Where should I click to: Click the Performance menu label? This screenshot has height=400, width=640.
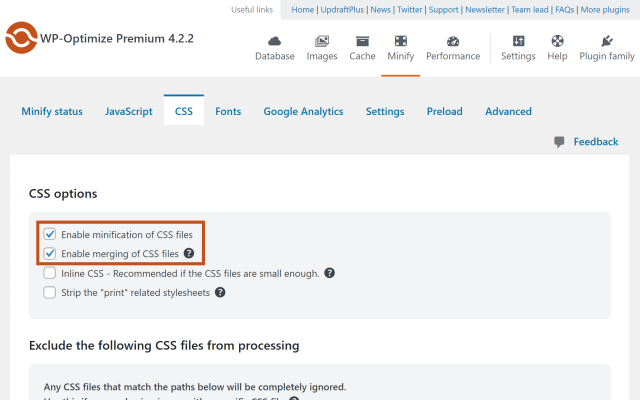[453, 56]
